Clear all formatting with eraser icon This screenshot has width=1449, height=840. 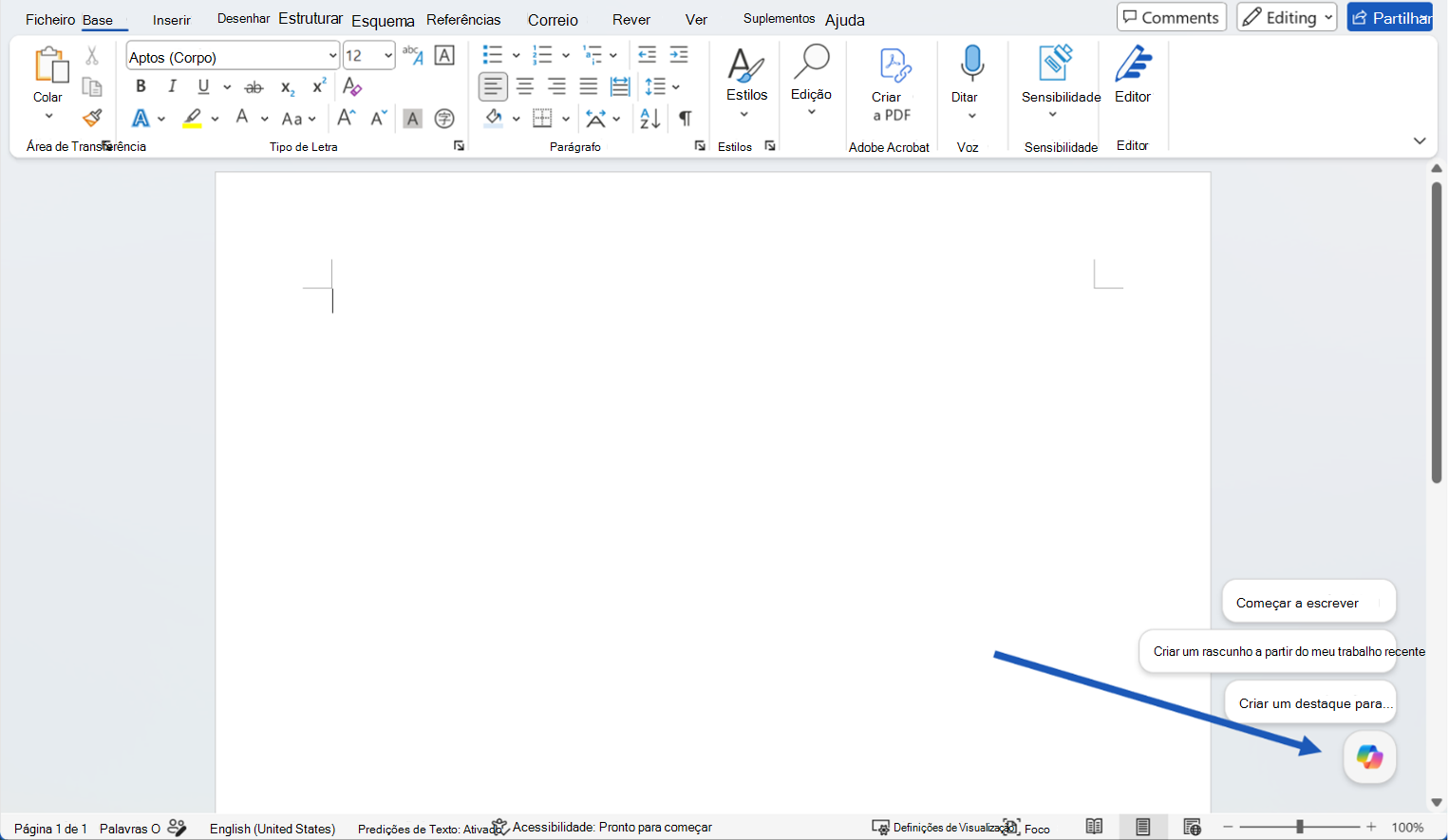click(x=352, y=86)
